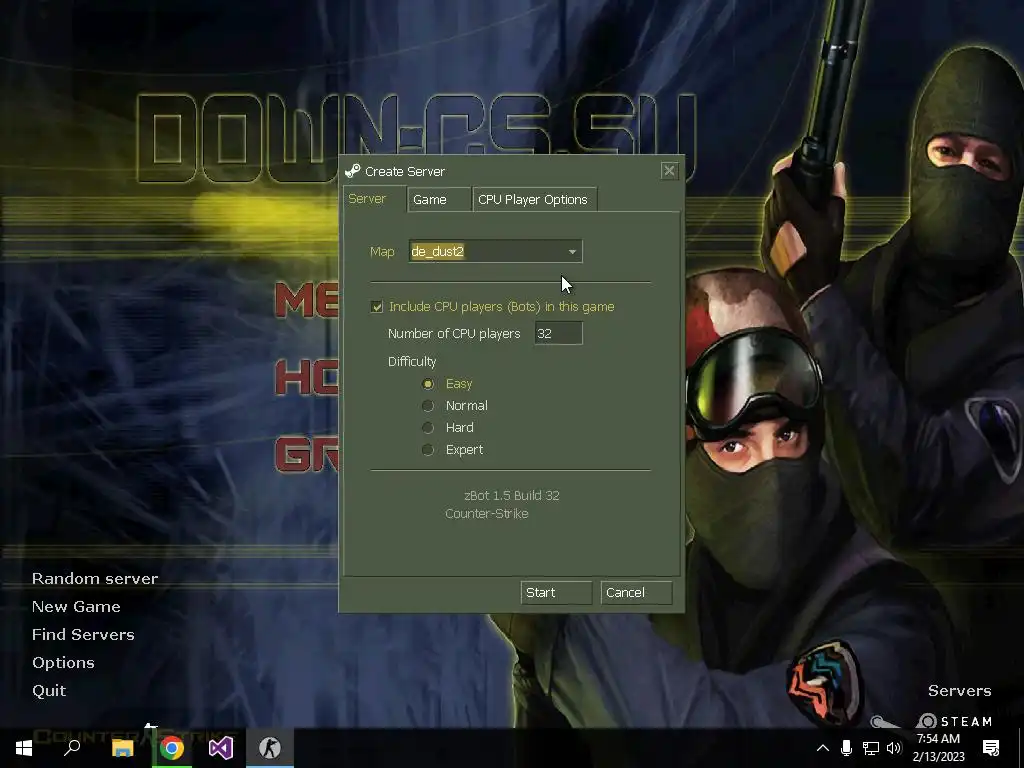The height and width of the screenshot is (768, 1024).
Task: Open the notification center icon
Action: 991,748
